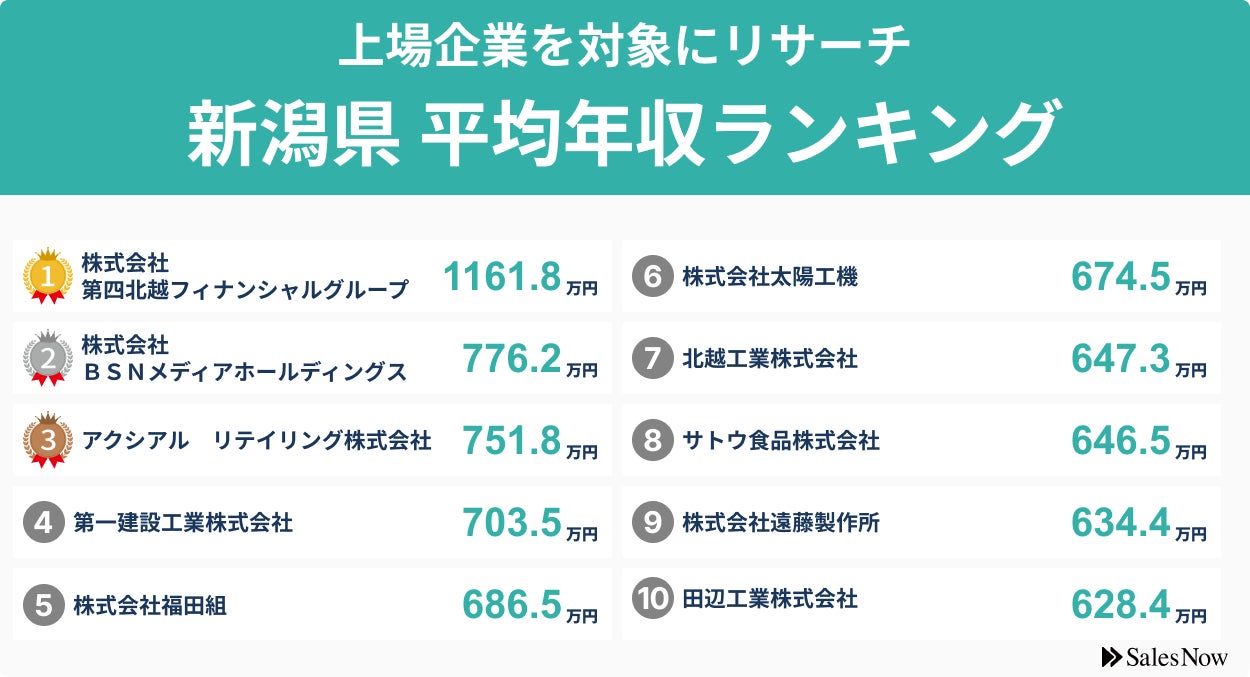Click the gray number 6 rank badge
Image resolution: width=1250 pixels, height=677 pixels.
pyautogui.click(x=652, y=276)
